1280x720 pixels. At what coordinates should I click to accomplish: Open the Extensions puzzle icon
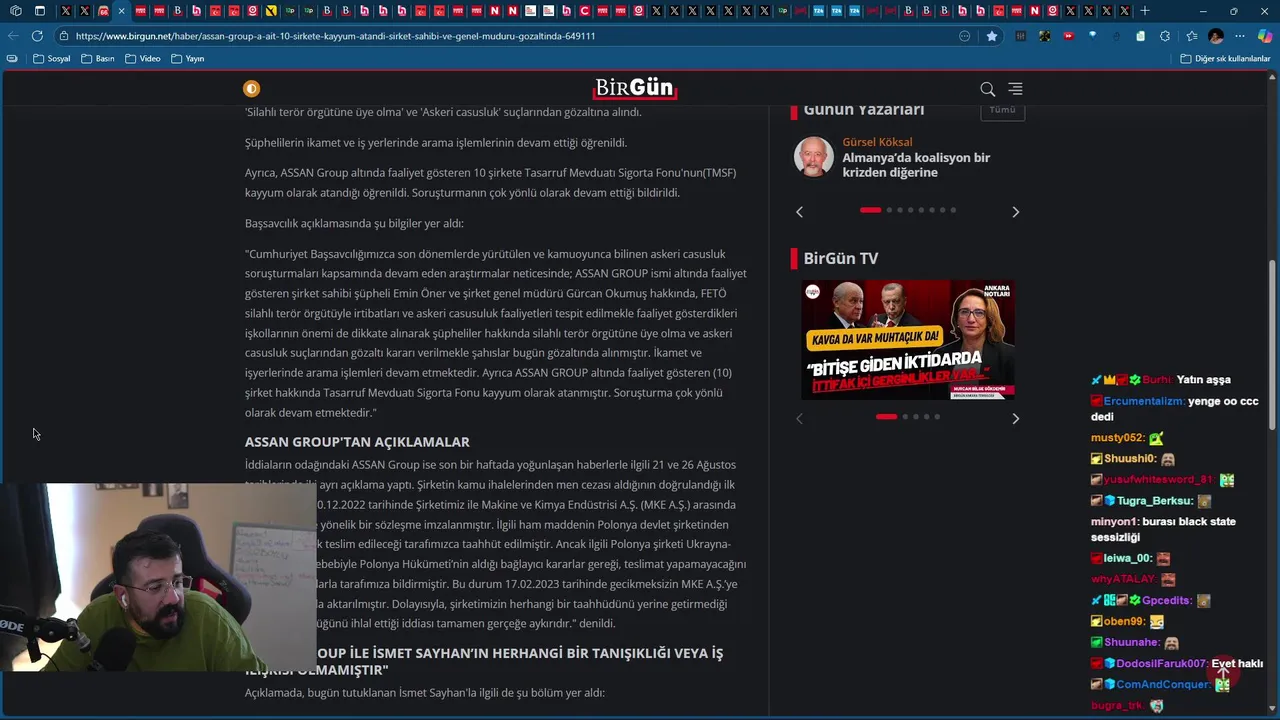(1165, 36)
